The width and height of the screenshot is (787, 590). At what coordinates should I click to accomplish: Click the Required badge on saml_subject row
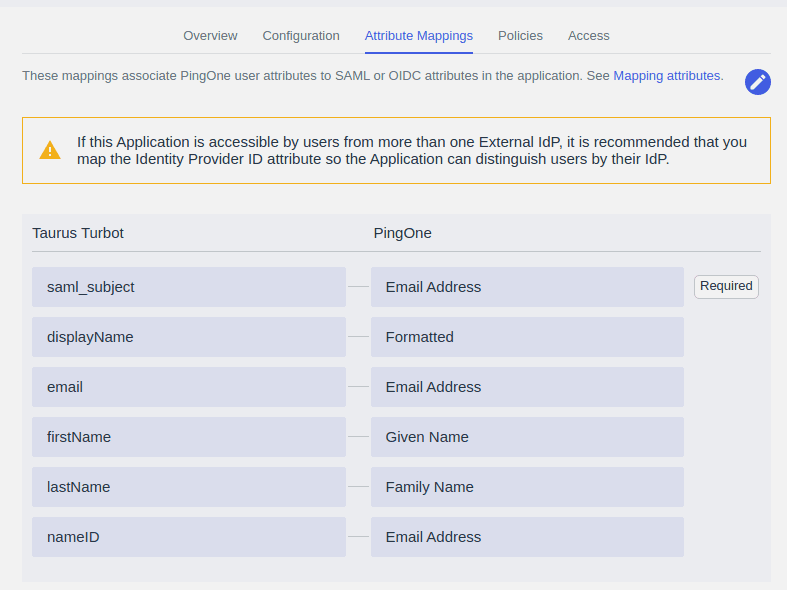click(x=726, y=286)
